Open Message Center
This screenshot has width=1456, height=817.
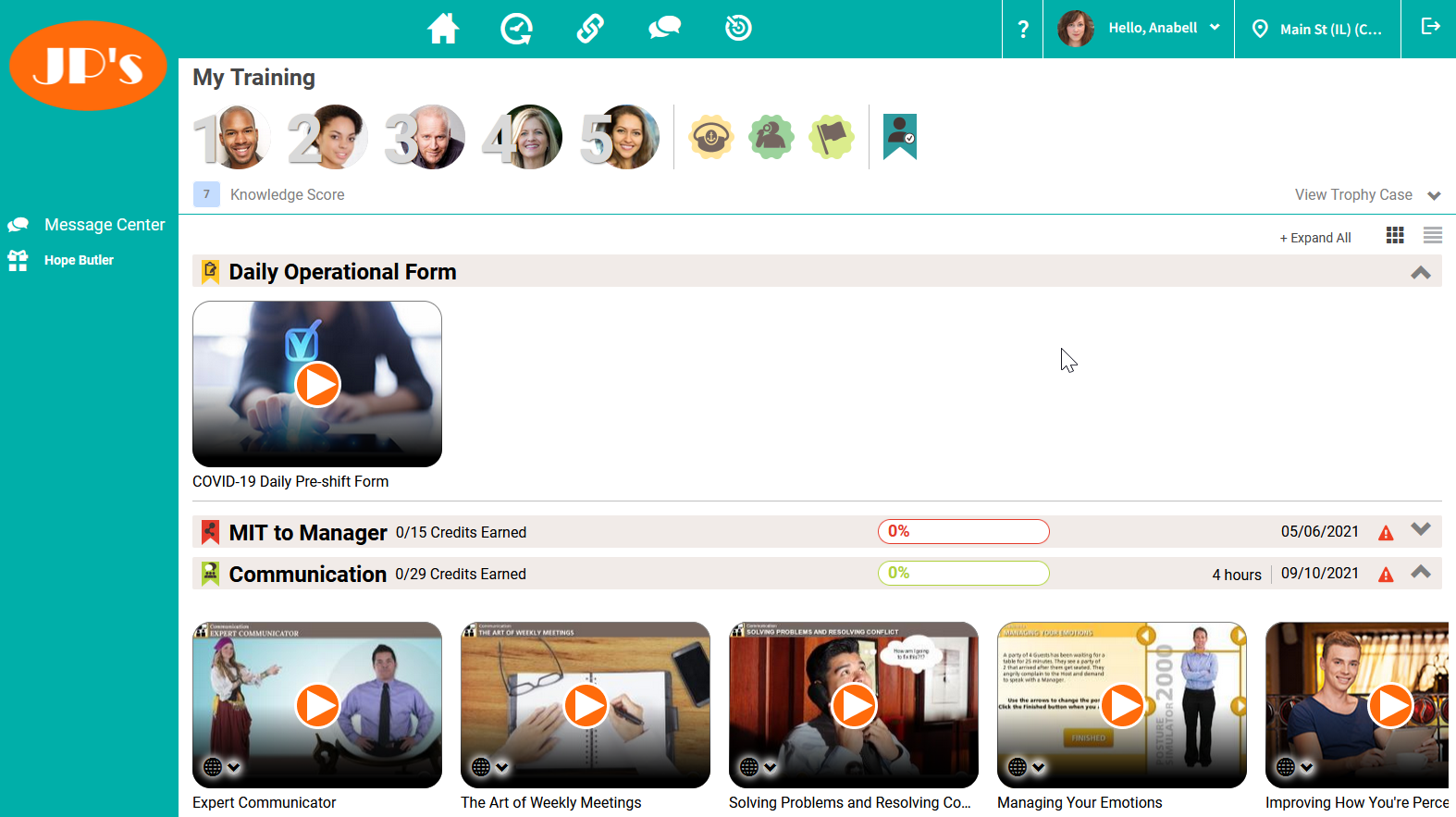click(105, 225)
